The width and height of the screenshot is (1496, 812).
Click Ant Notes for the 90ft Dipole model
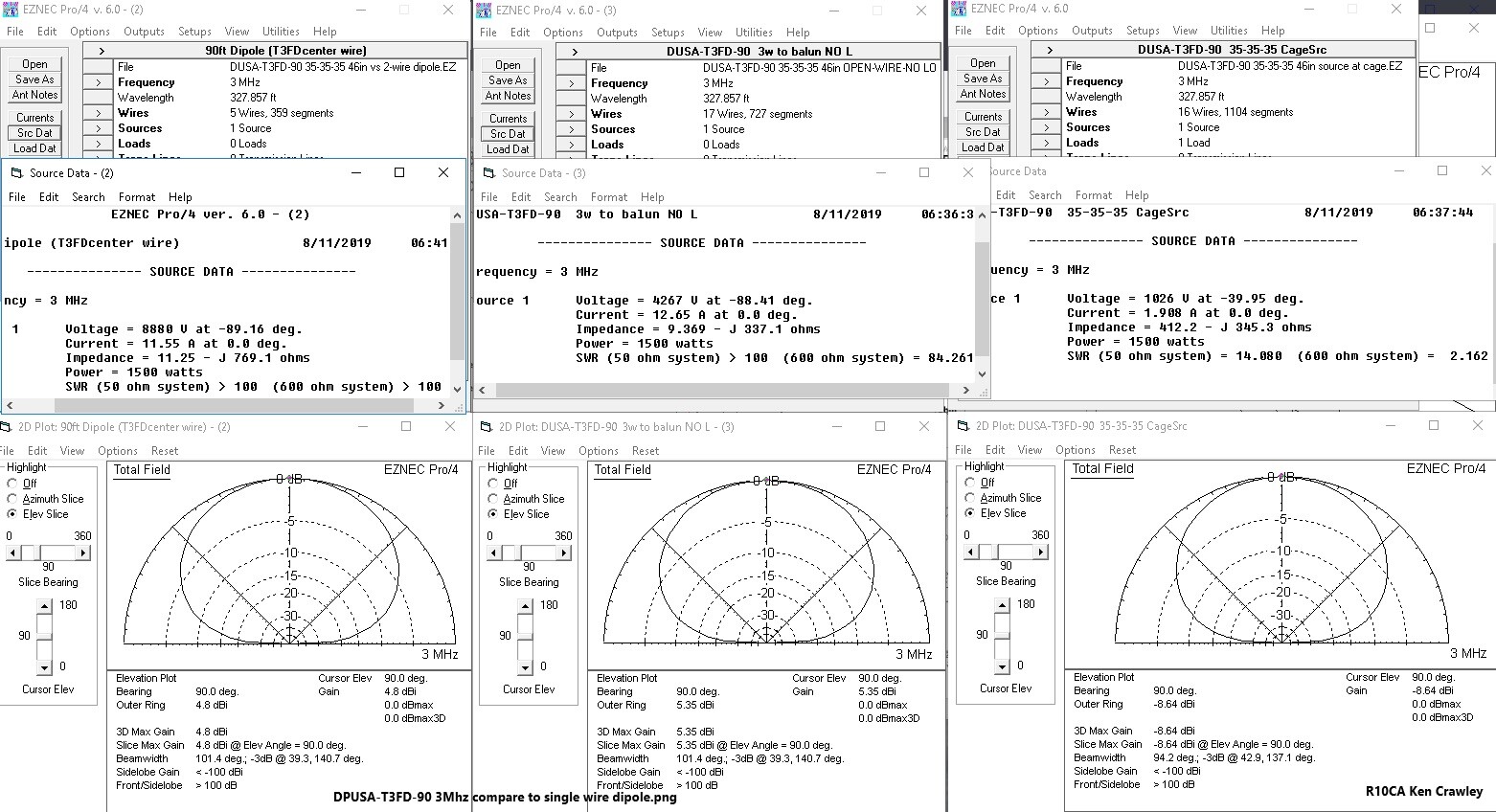click(x=34, y=94)
